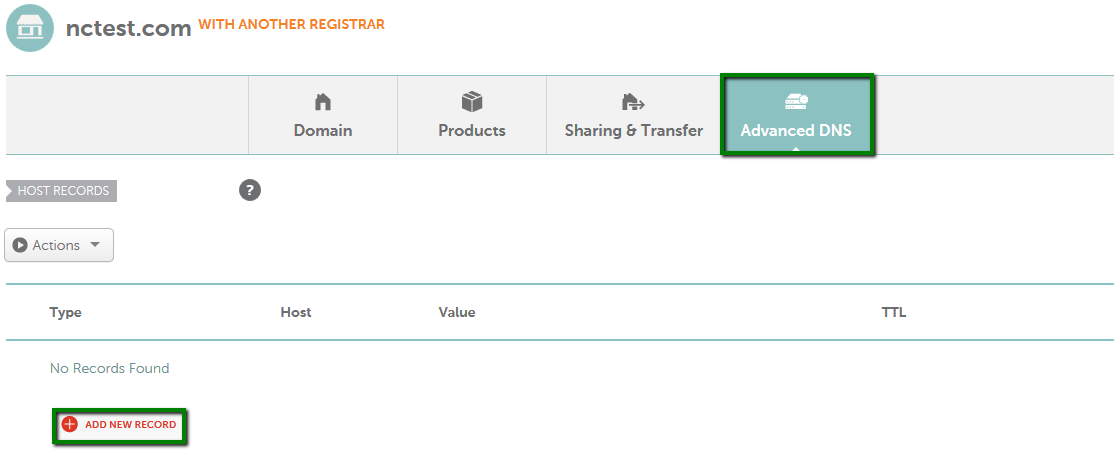This screenshot has width=1119, height=453.
Task: Go to Sharing & Transfer tab
Action: (x=634, y=115)
